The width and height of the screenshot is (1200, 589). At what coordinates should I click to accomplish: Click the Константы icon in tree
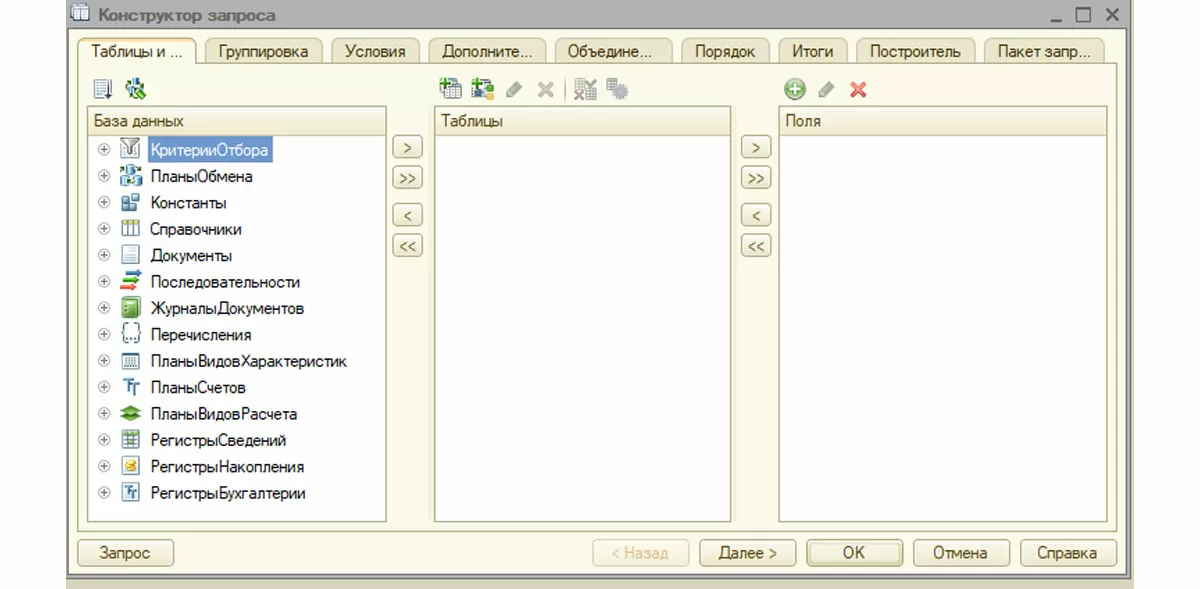(130, 202)
